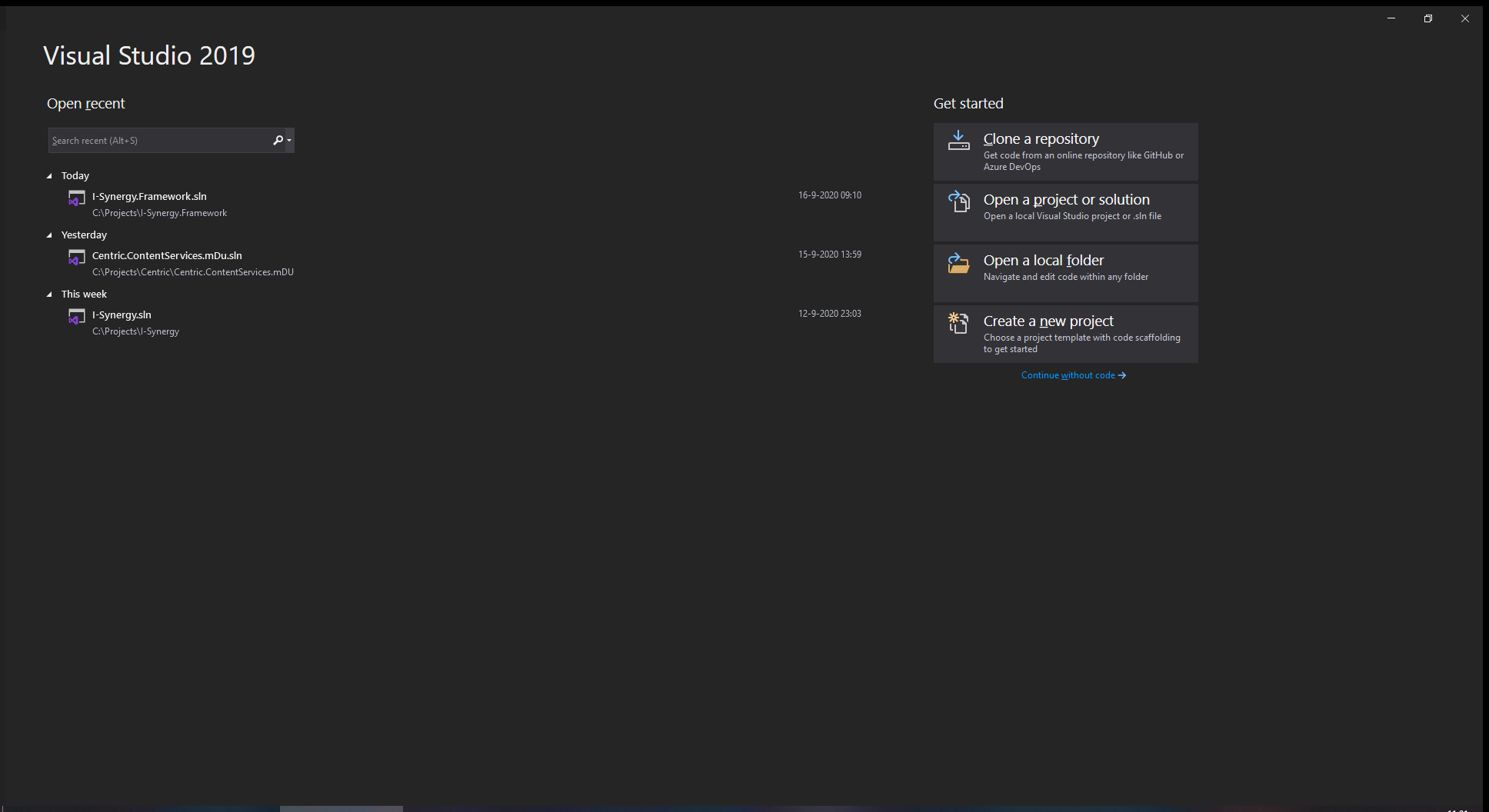Collapse the Yesterday group
Image resolution: width=1489 pixels, height=812 pixels.
pyautogui.click(x=49, y=235)
